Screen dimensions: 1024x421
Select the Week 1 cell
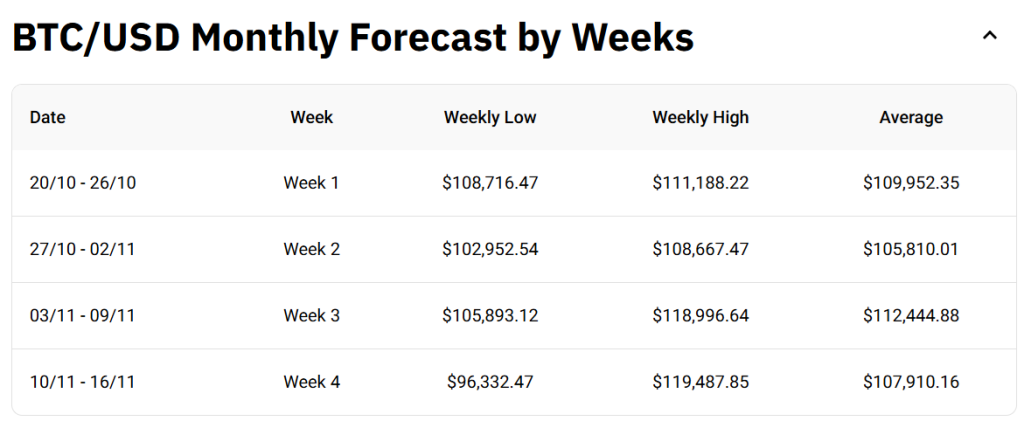[x=312, y=183]
